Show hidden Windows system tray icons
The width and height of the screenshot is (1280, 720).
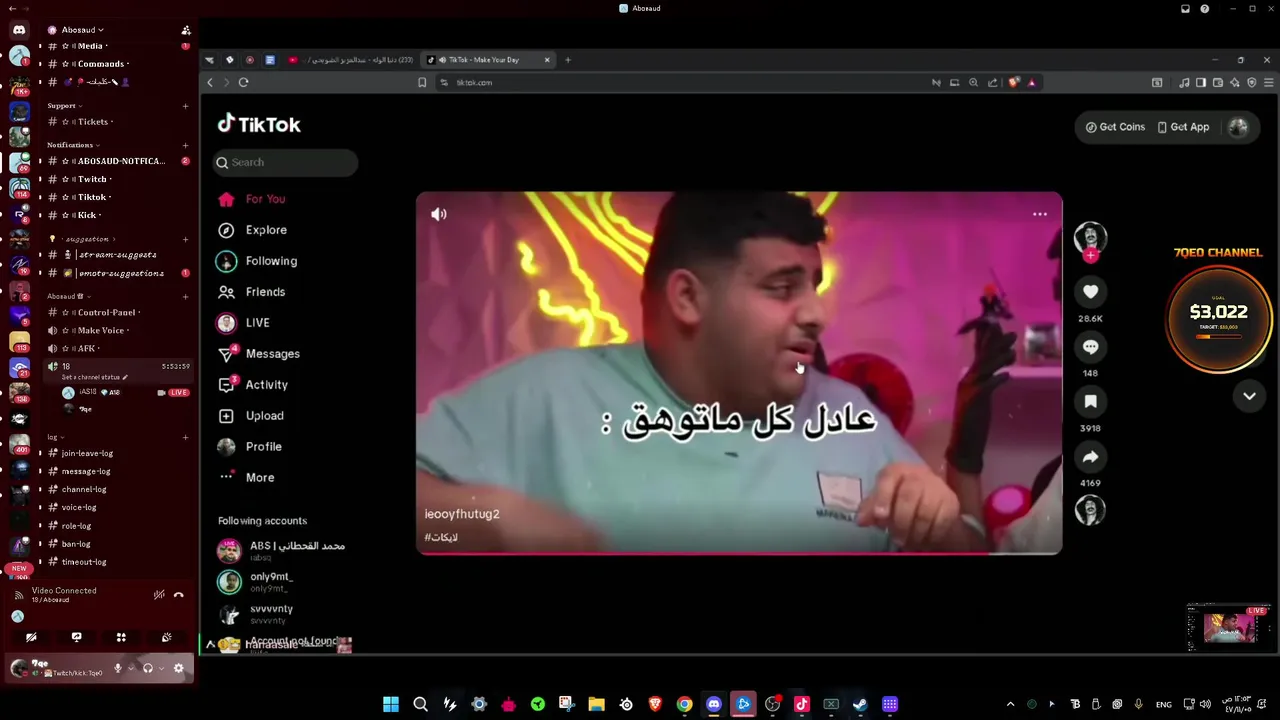[1010, 705]
